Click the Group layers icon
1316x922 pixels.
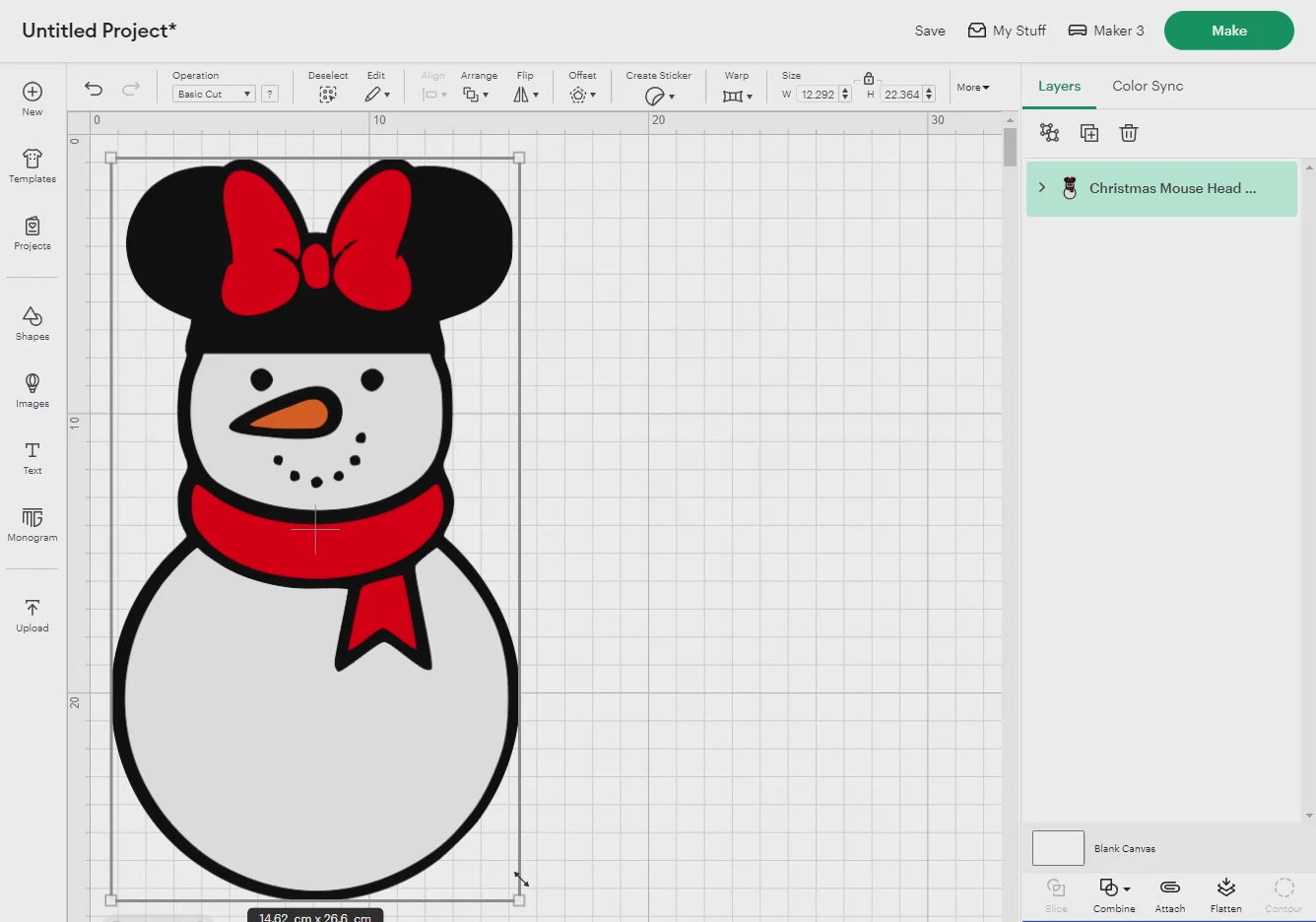pyautogui.click(x=1050, y=133)
